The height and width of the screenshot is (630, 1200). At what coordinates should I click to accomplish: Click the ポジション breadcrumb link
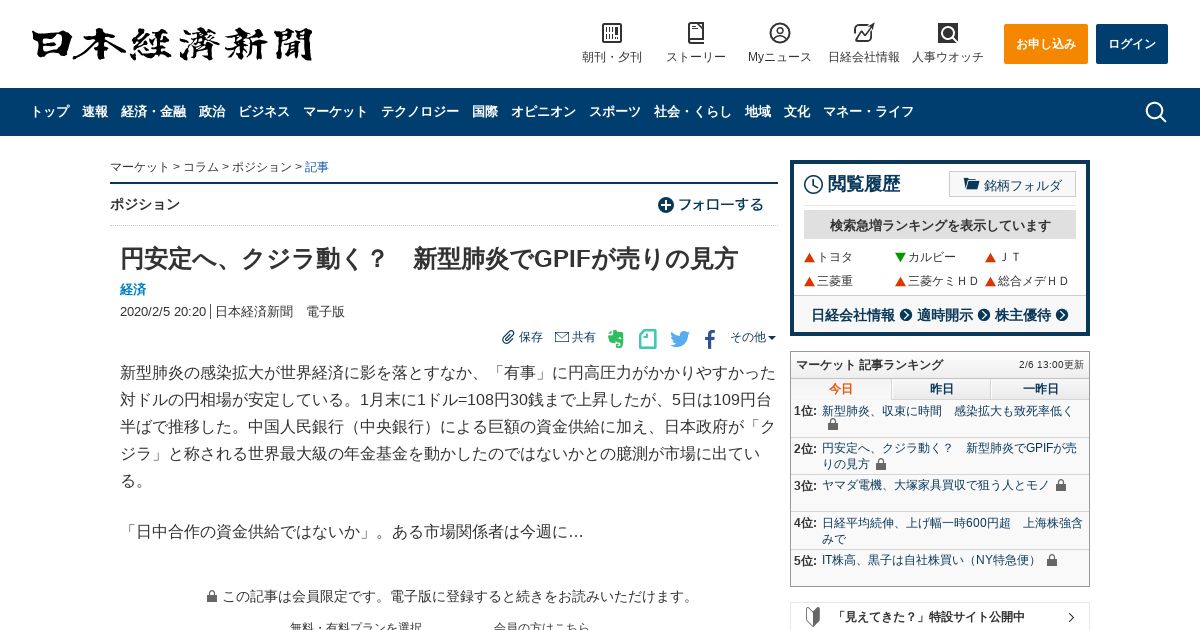click(x=262, y=167)
